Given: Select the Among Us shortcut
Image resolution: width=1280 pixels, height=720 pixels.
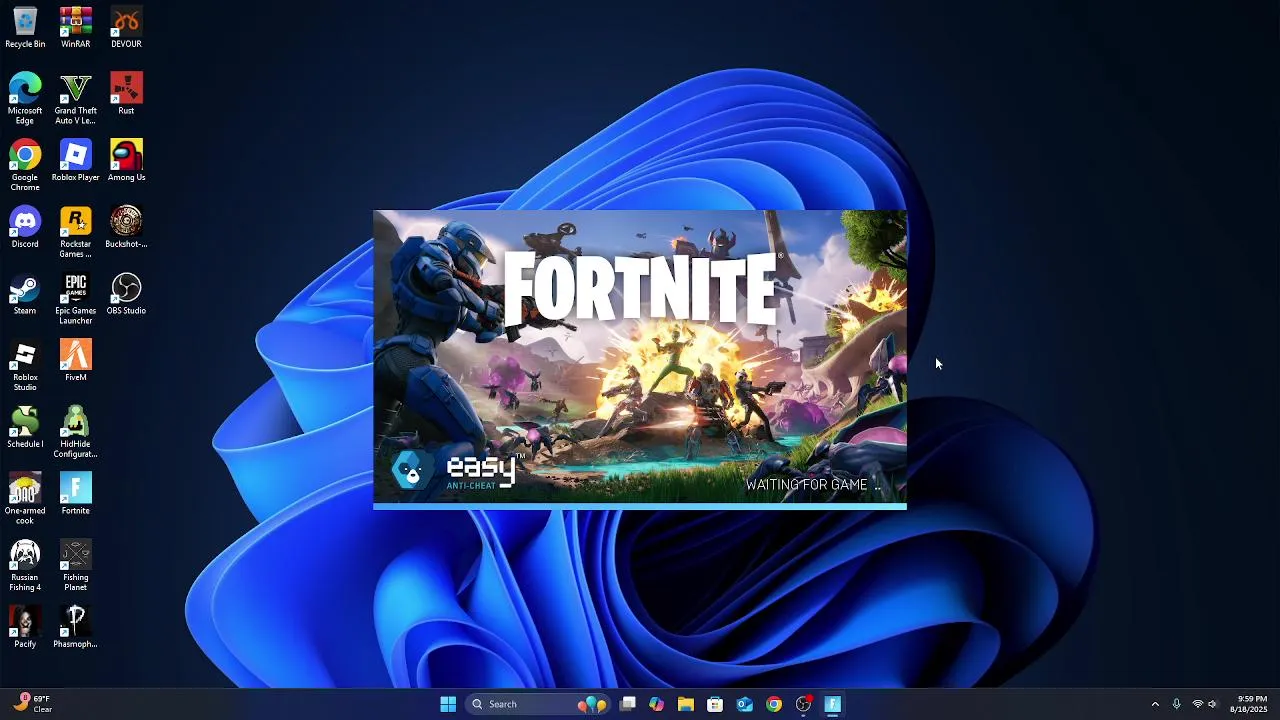Looking at the screenshot, I should tap(126, 161).
